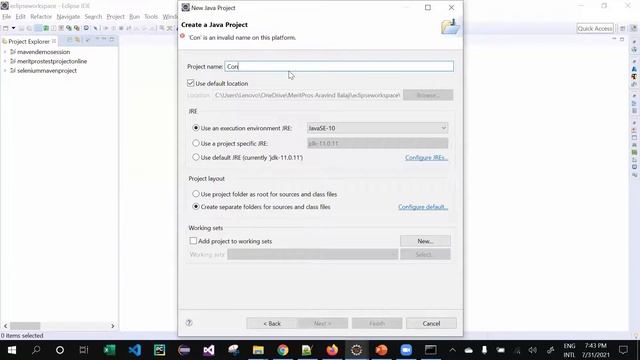
Task: Select the seleniummavenproject tree item
Action: click(x=47, y=71)
